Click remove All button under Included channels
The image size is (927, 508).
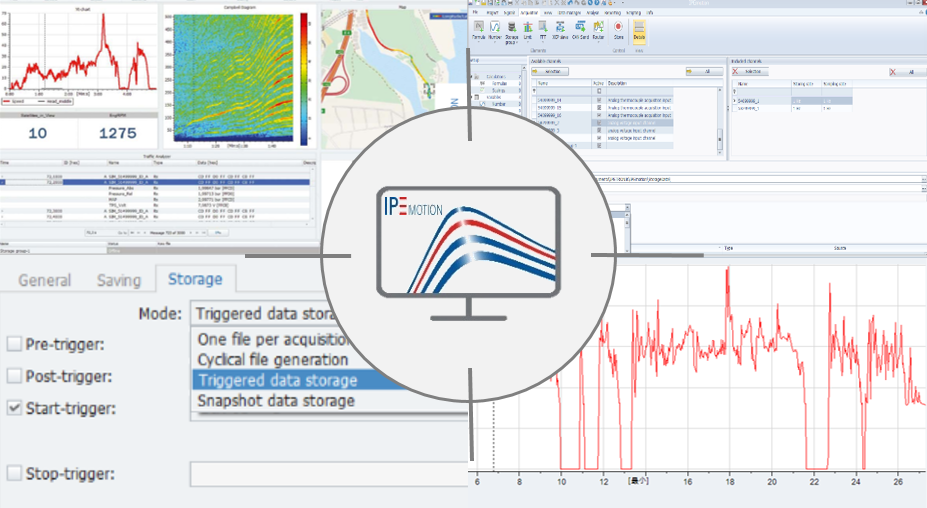908,72
